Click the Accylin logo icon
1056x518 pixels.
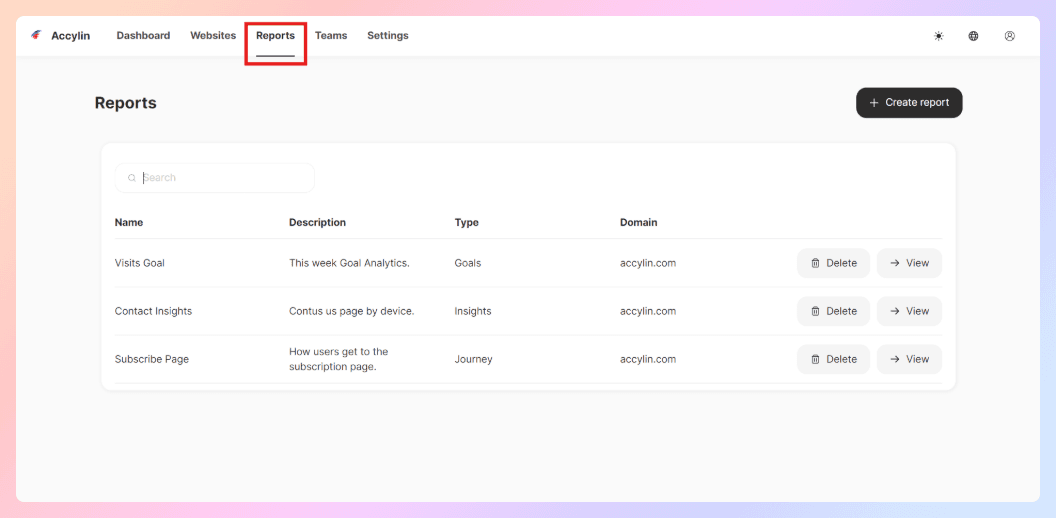[x=37, y=35]
